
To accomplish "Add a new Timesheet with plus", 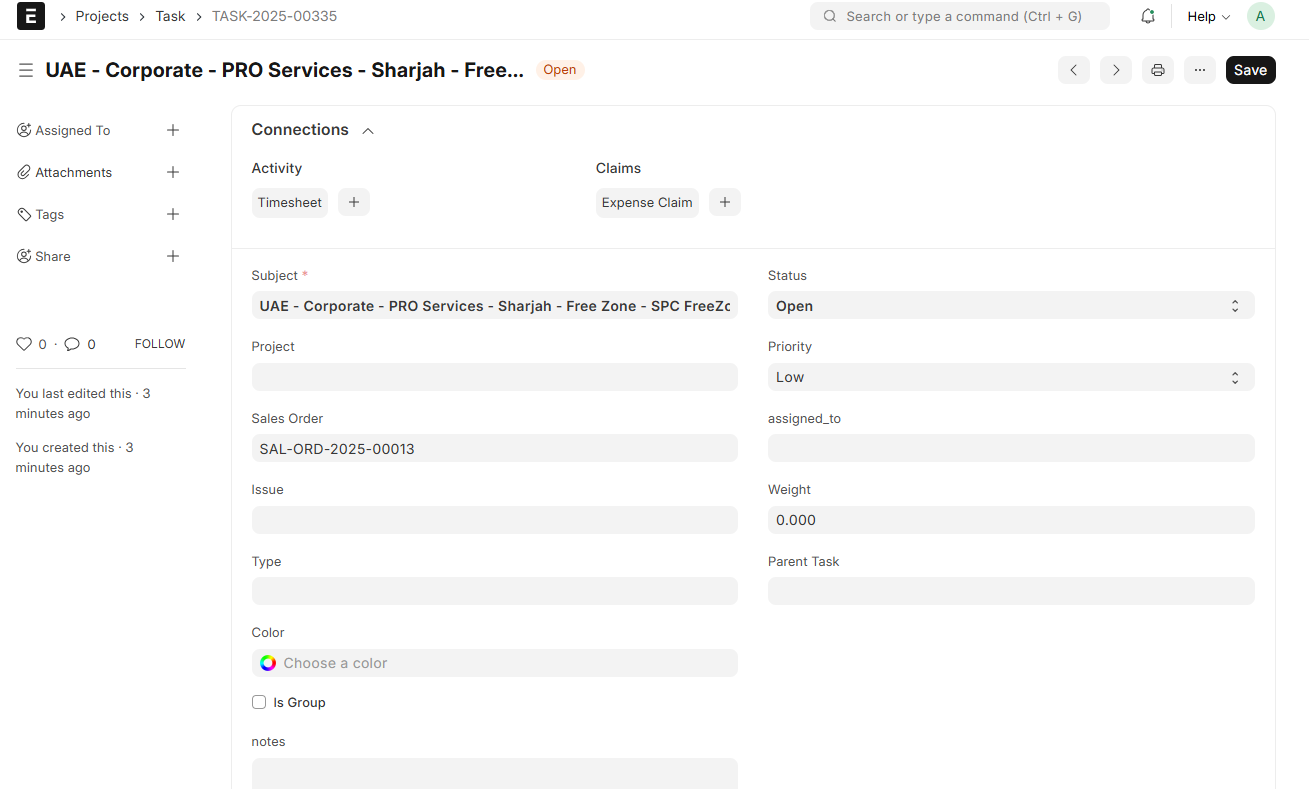I will coord(353,202).
